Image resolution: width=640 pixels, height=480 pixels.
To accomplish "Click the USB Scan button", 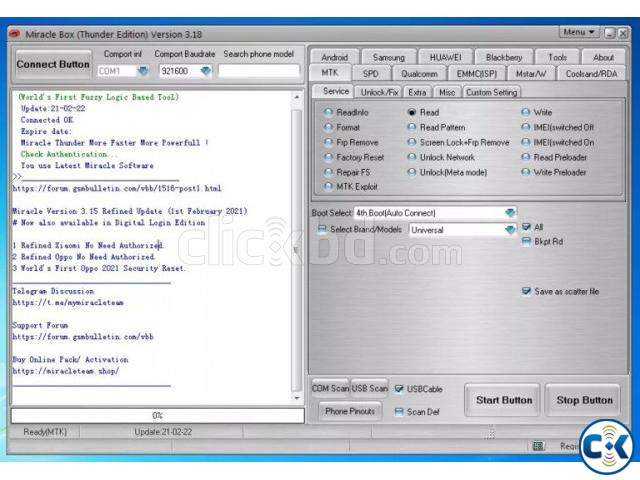I will coord(369,388).
